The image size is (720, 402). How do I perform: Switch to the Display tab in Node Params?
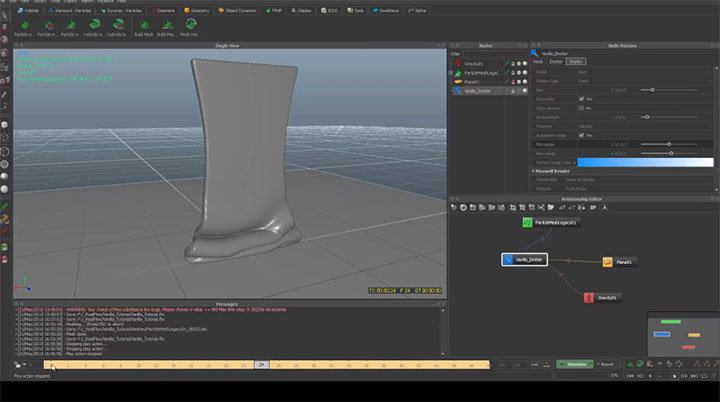click(576, 62)
